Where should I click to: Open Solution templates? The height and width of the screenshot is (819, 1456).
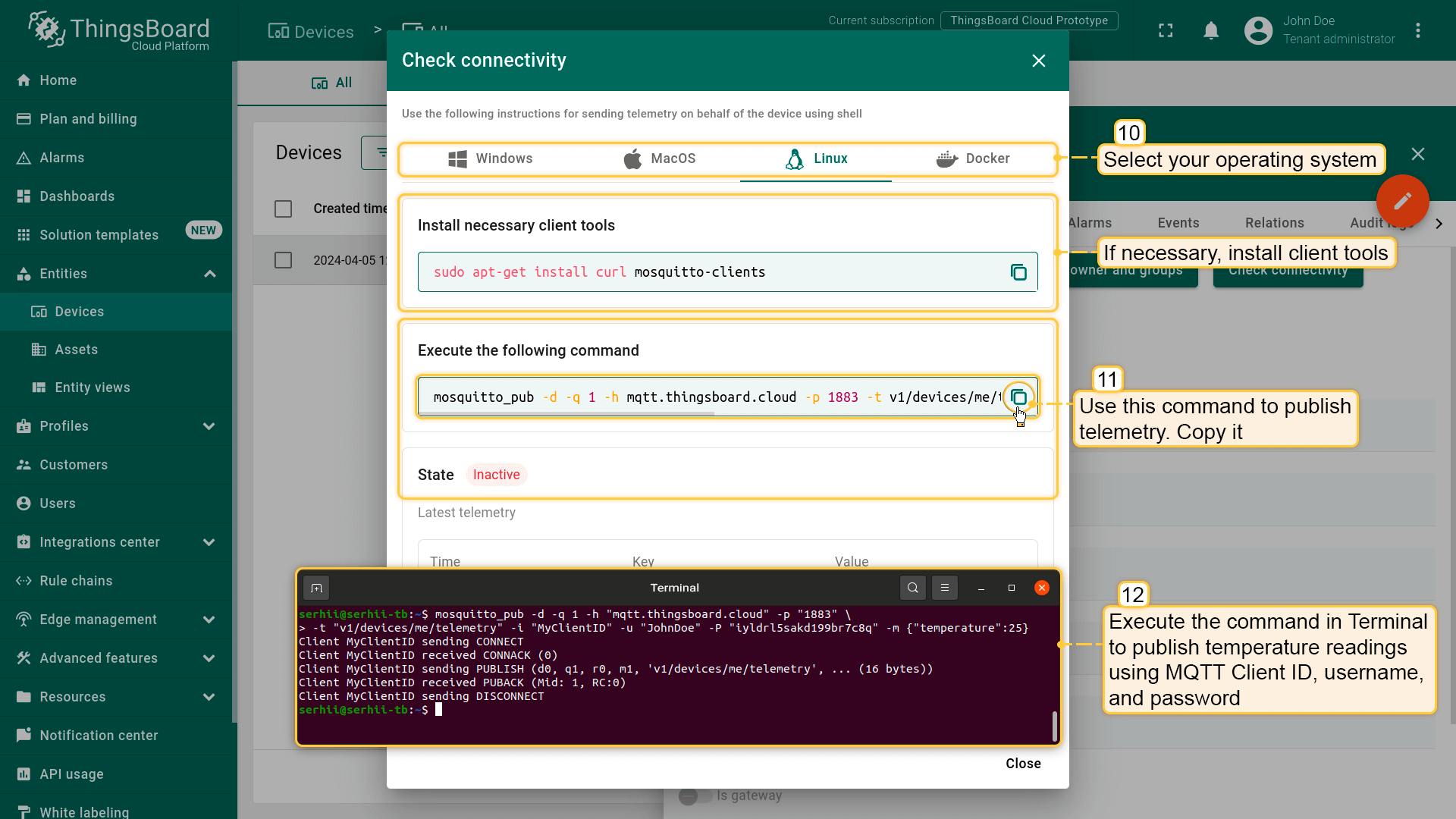coord(99,235)
